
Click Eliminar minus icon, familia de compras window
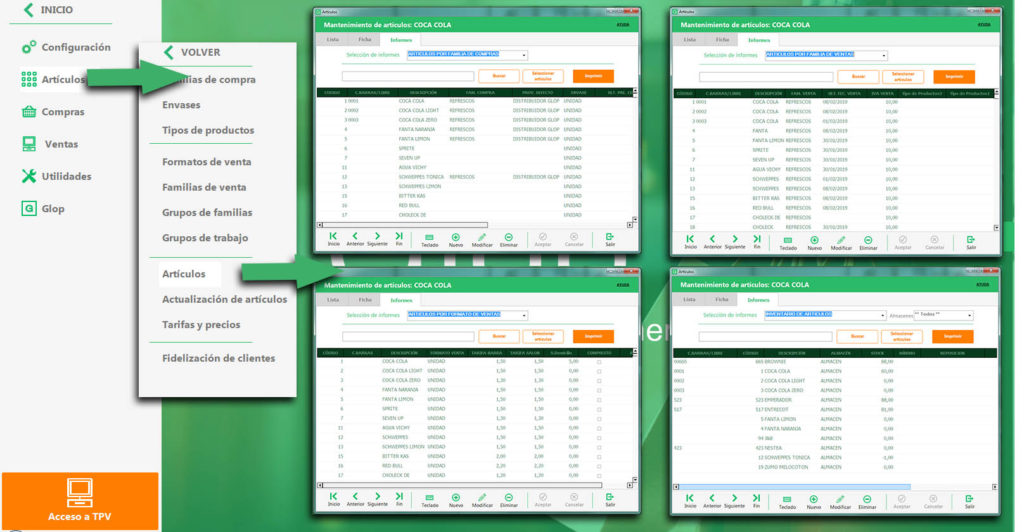[509, 240]
